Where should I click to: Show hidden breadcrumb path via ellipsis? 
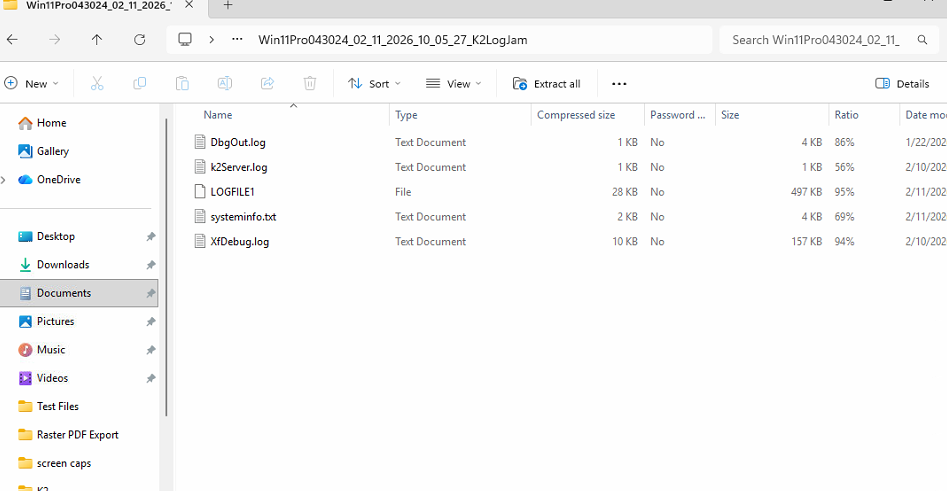(237, 40)
